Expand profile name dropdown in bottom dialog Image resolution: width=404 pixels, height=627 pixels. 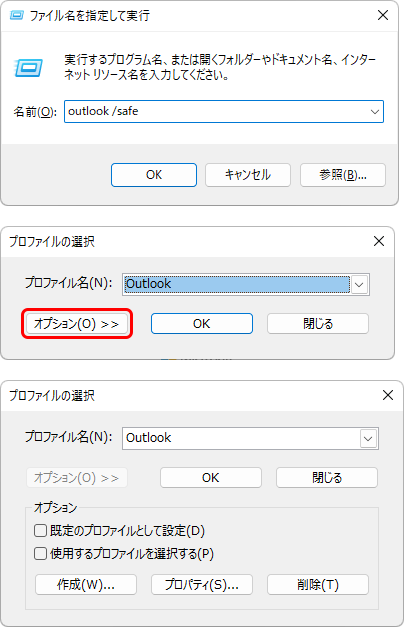368,439
